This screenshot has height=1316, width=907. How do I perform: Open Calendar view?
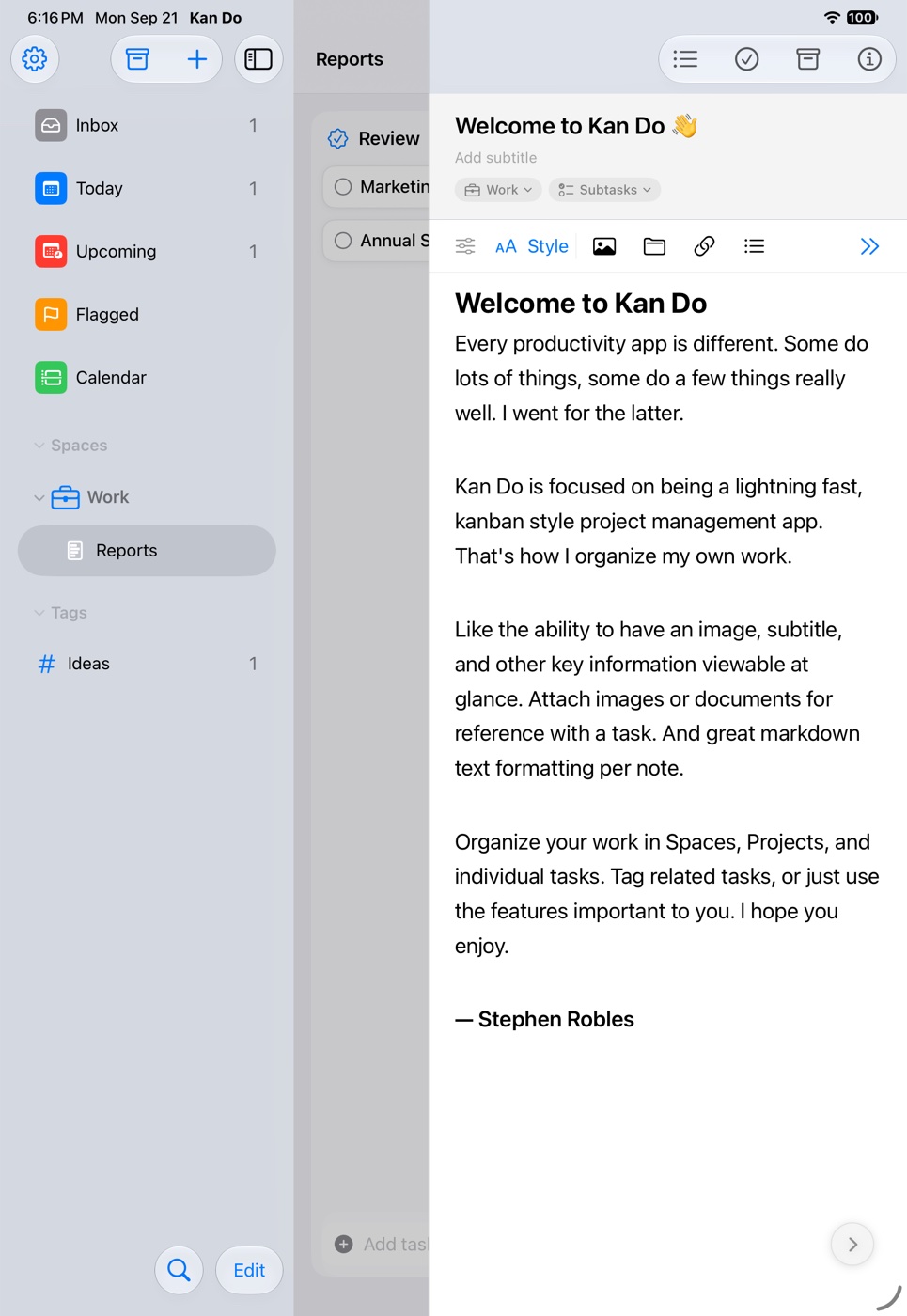[x=147, y=377]
